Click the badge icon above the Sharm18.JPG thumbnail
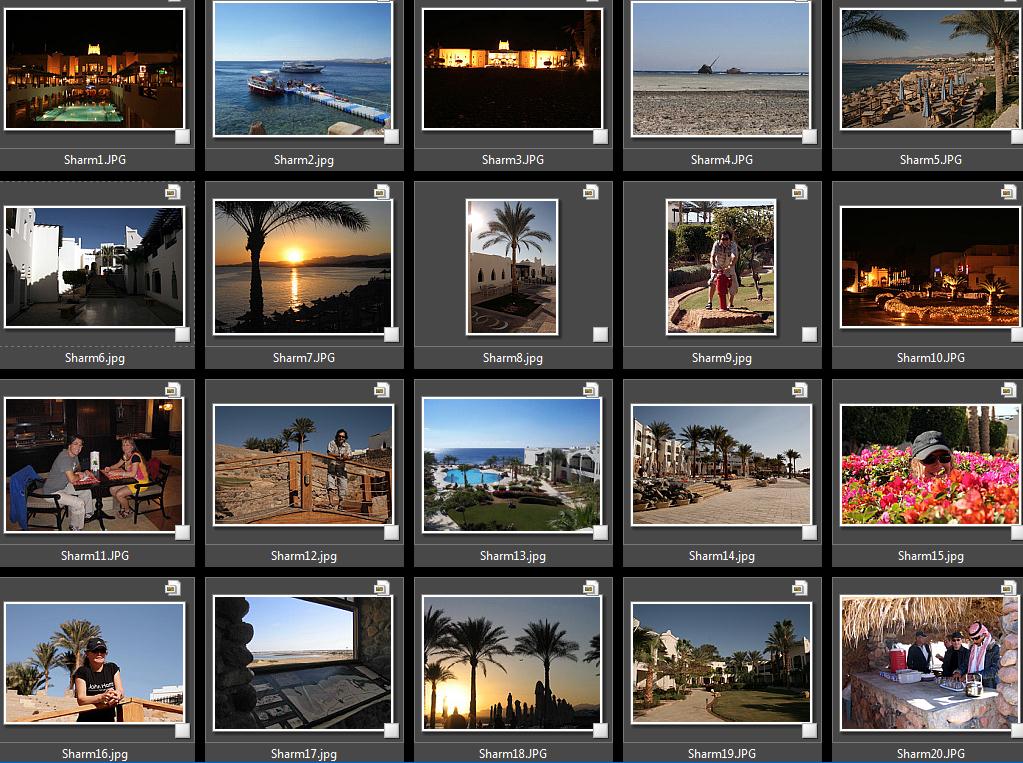This screenshot has width=1023, height=763. click(590, 589)
